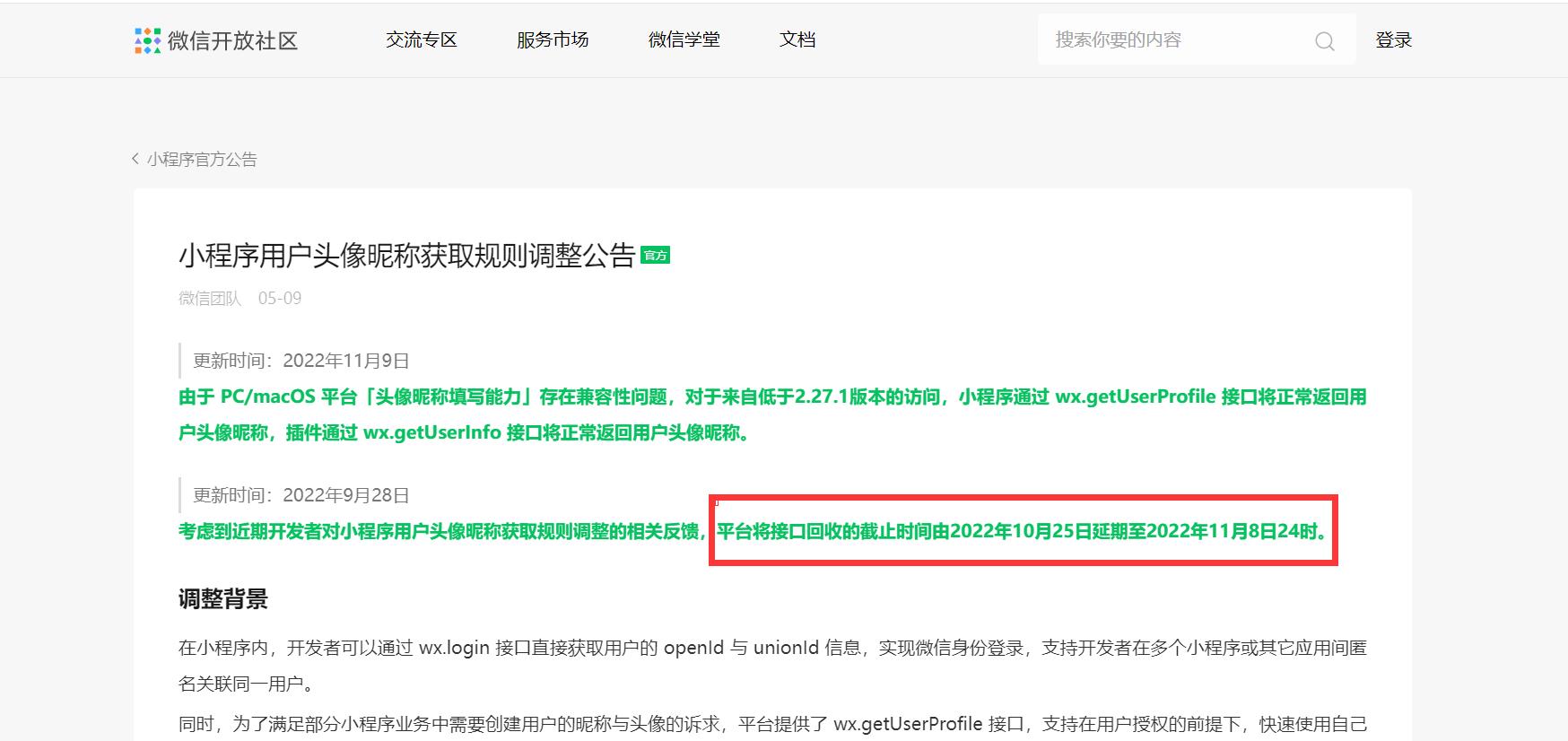Click the post date 05-09
This screenshot has height=741, width=1568.
click(x=280, y=298)
